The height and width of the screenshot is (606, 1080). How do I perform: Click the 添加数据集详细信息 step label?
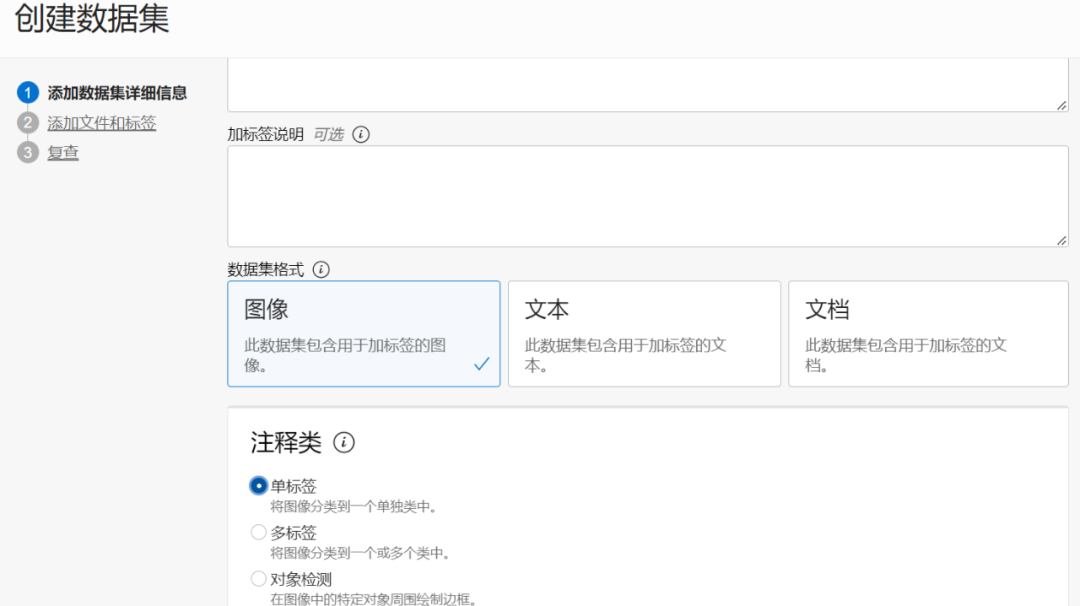tap(117, 93)
